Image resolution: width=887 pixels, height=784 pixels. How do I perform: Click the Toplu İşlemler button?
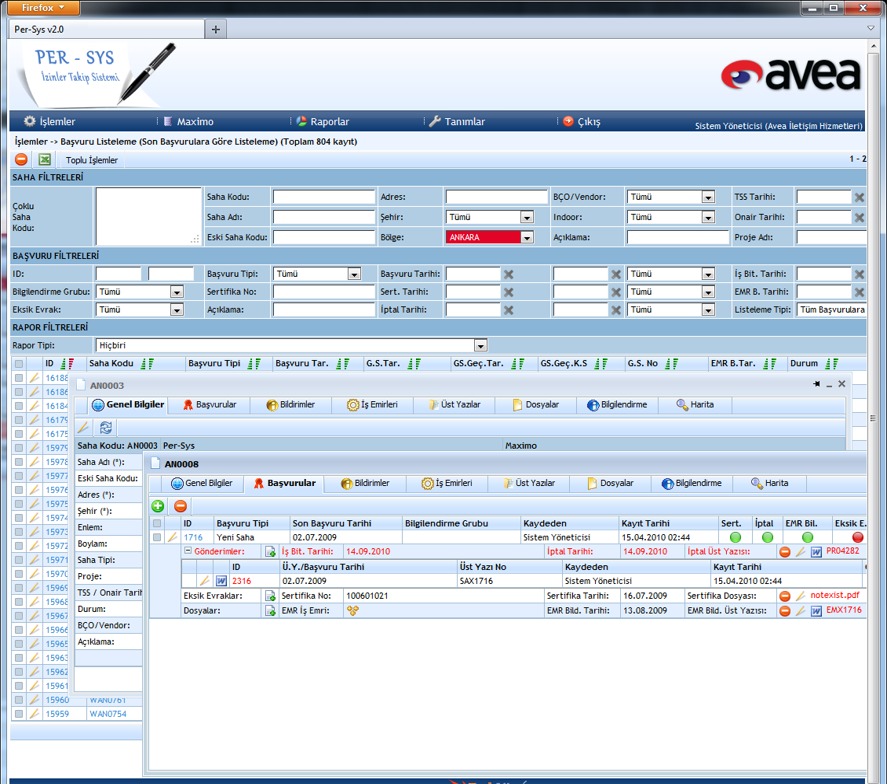[92, 160]
